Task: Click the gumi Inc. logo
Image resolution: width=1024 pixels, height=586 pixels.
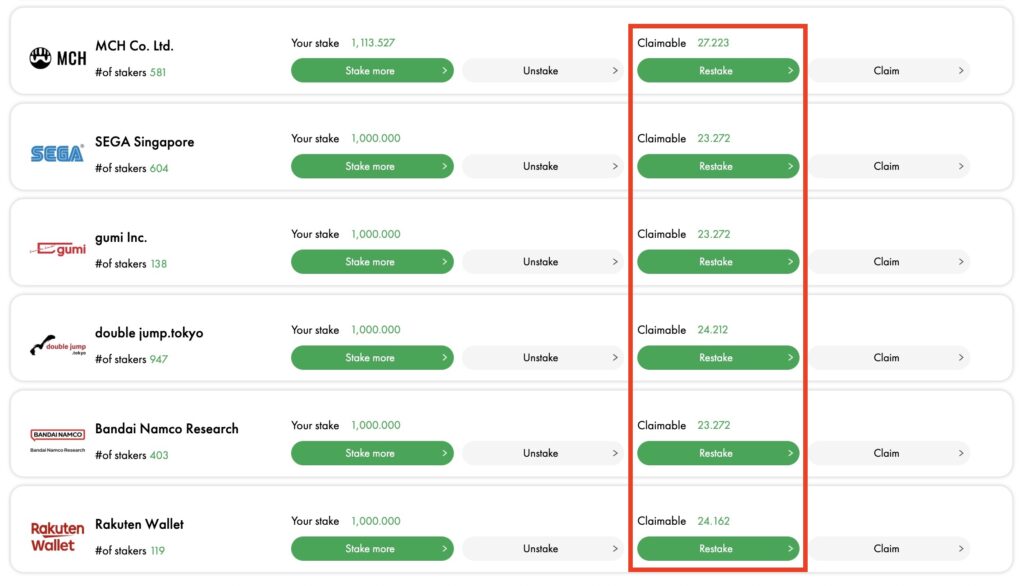Action: [57, 249]
